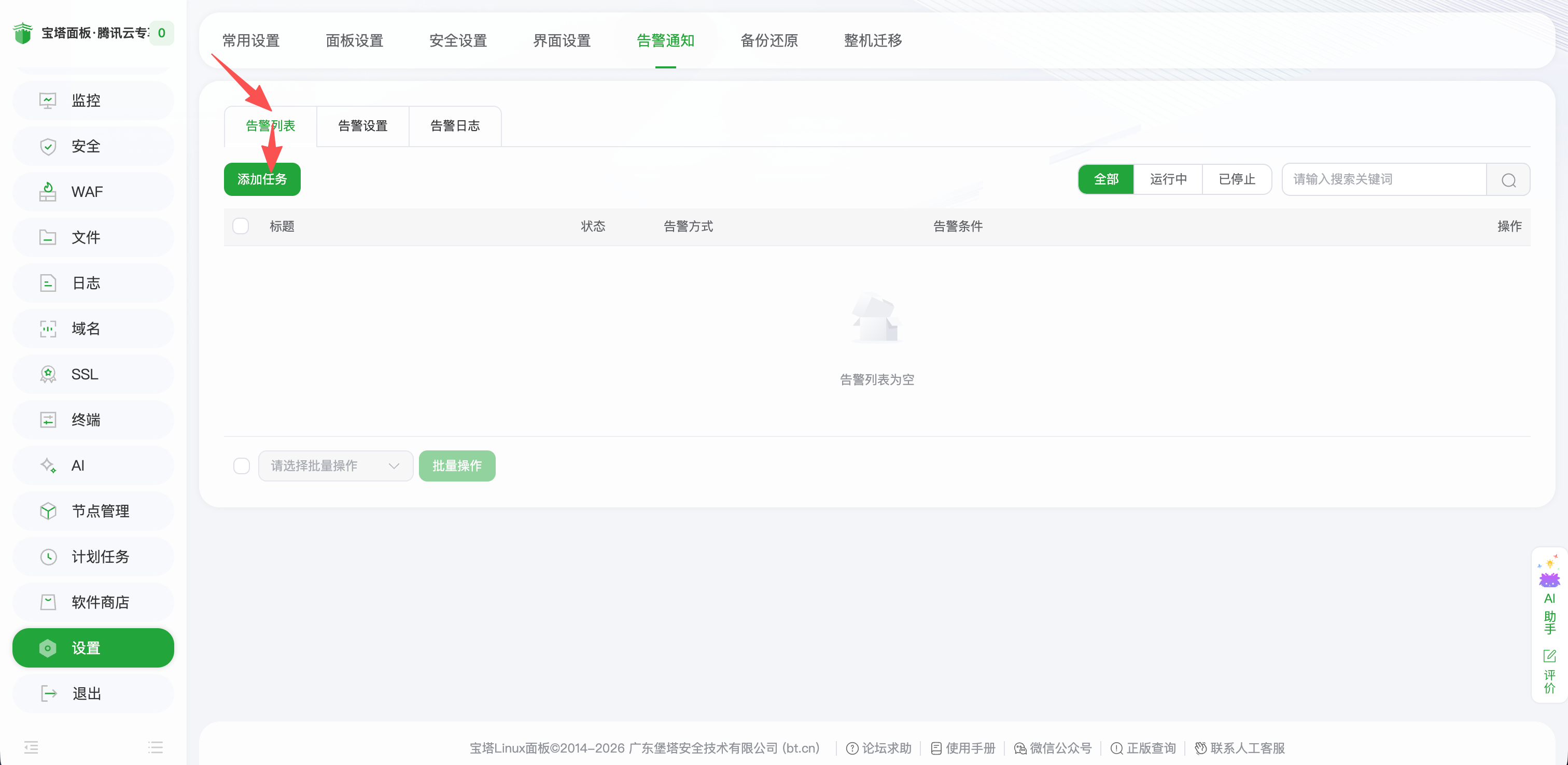Switch to 界面设置 tab
1568x765 pixels.
(x=562, y=41)
